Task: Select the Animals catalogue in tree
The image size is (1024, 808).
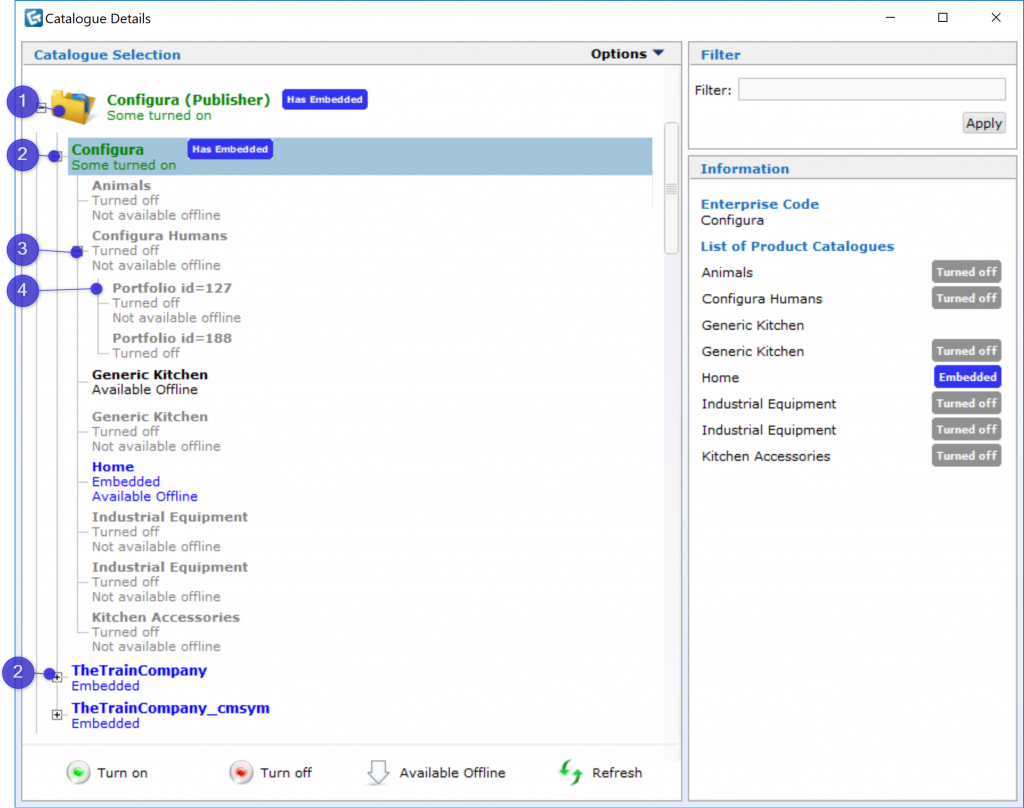Action: [156, 200]
